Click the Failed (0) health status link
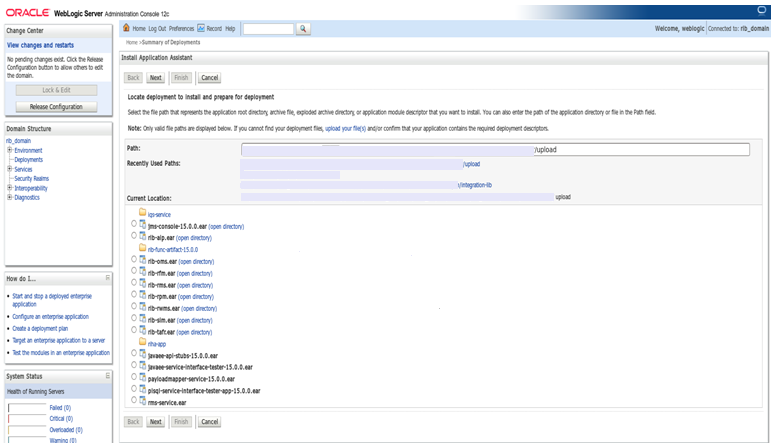The height and width of the screenshot is (443, 771). (60, 408)
